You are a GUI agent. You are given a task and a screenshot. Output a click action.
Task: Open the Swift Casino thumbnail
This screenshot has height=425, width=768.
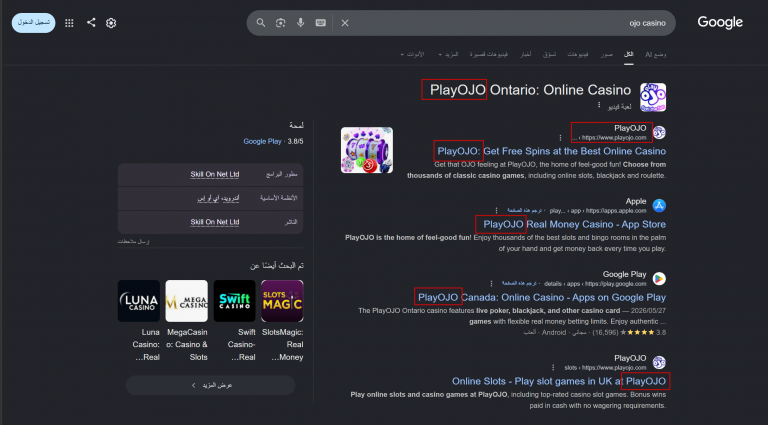pyautogui.click(x=235, y=301)
